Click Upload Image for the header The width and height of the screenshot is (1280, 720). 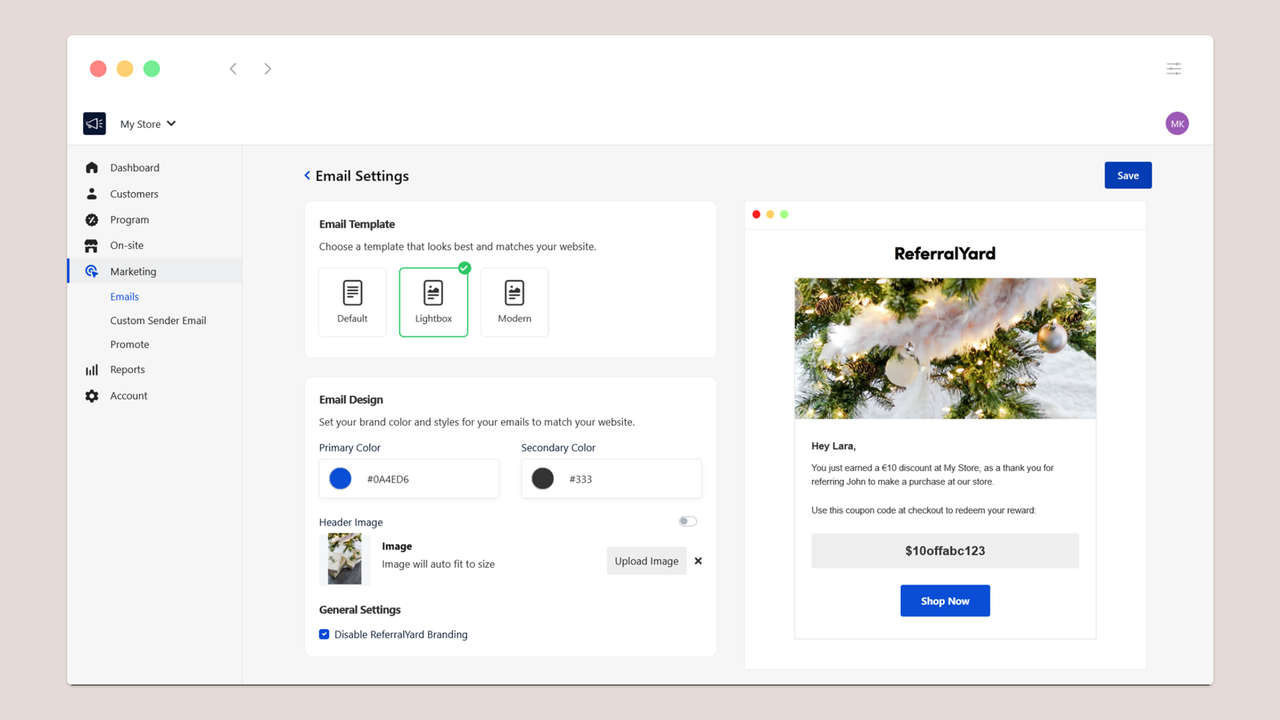pyautogui.click(x=646, y=561)
